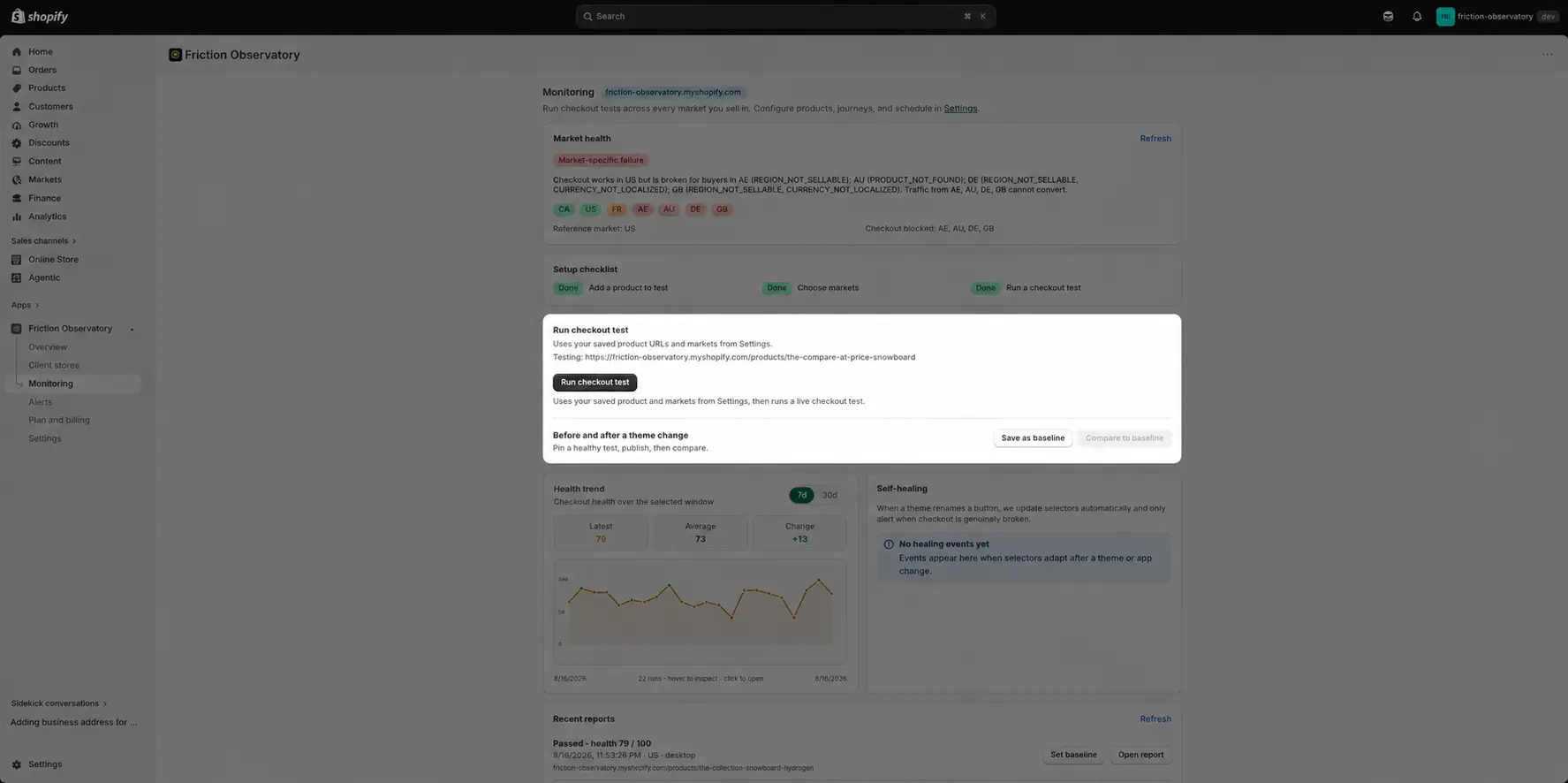
Task: Open the Markets globe icon
Action: [16, 179]
